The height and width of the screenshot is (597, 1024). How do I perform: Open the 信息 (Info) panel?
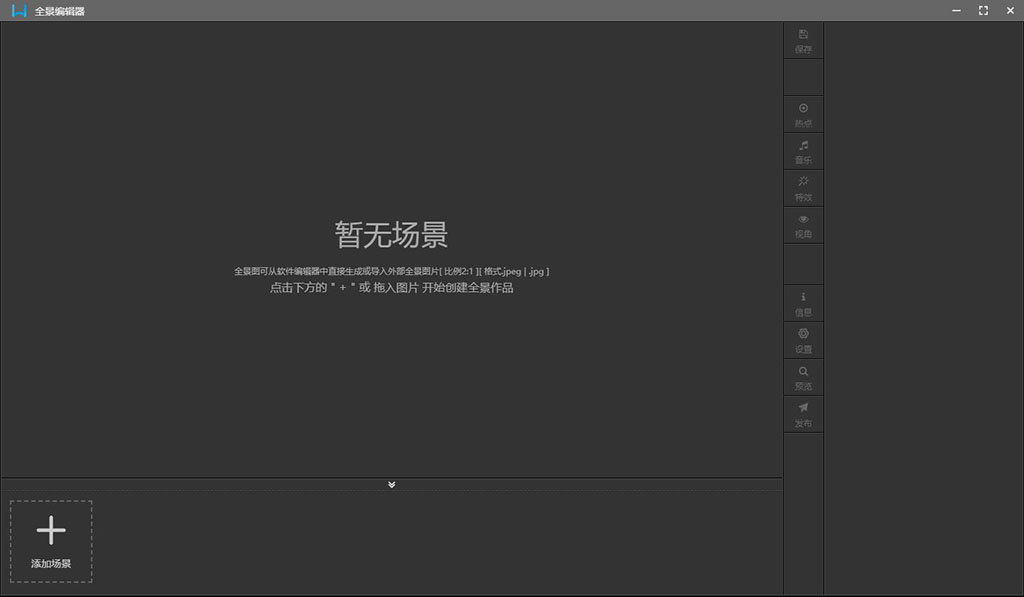coord(803,304)
